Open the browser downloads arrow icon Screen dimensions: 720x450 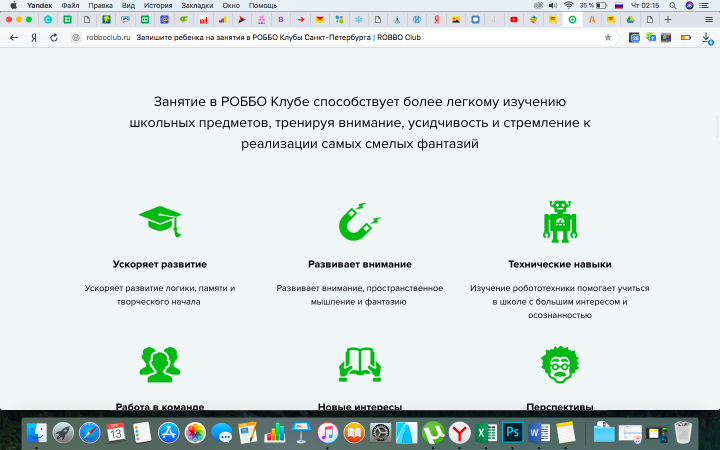(707, 38)
